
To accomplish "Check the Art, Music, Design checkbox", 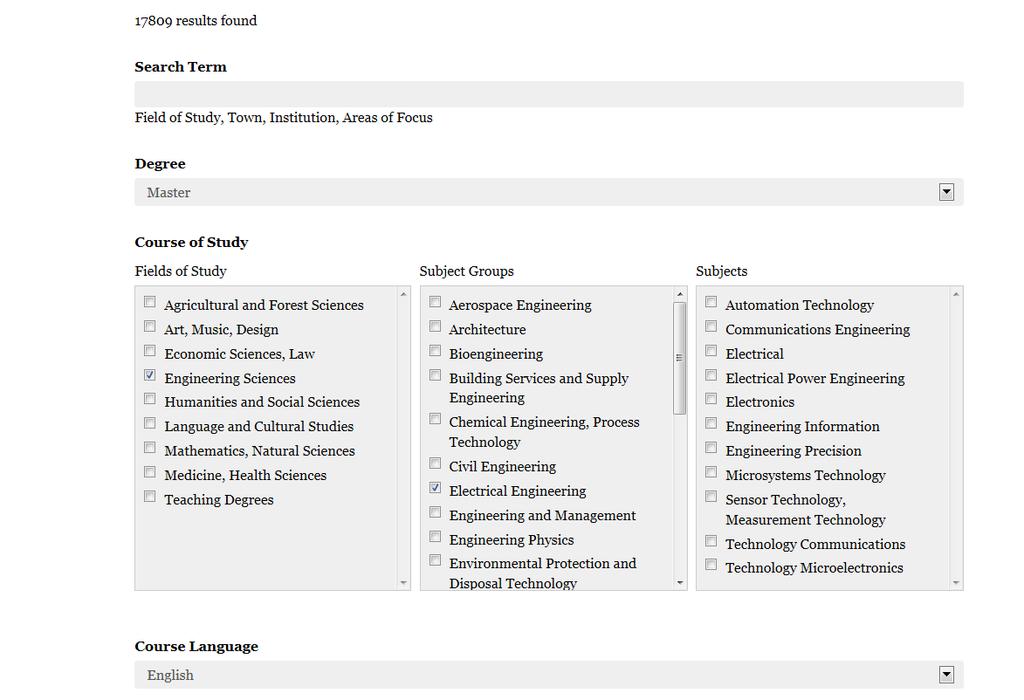I will 150,326.
